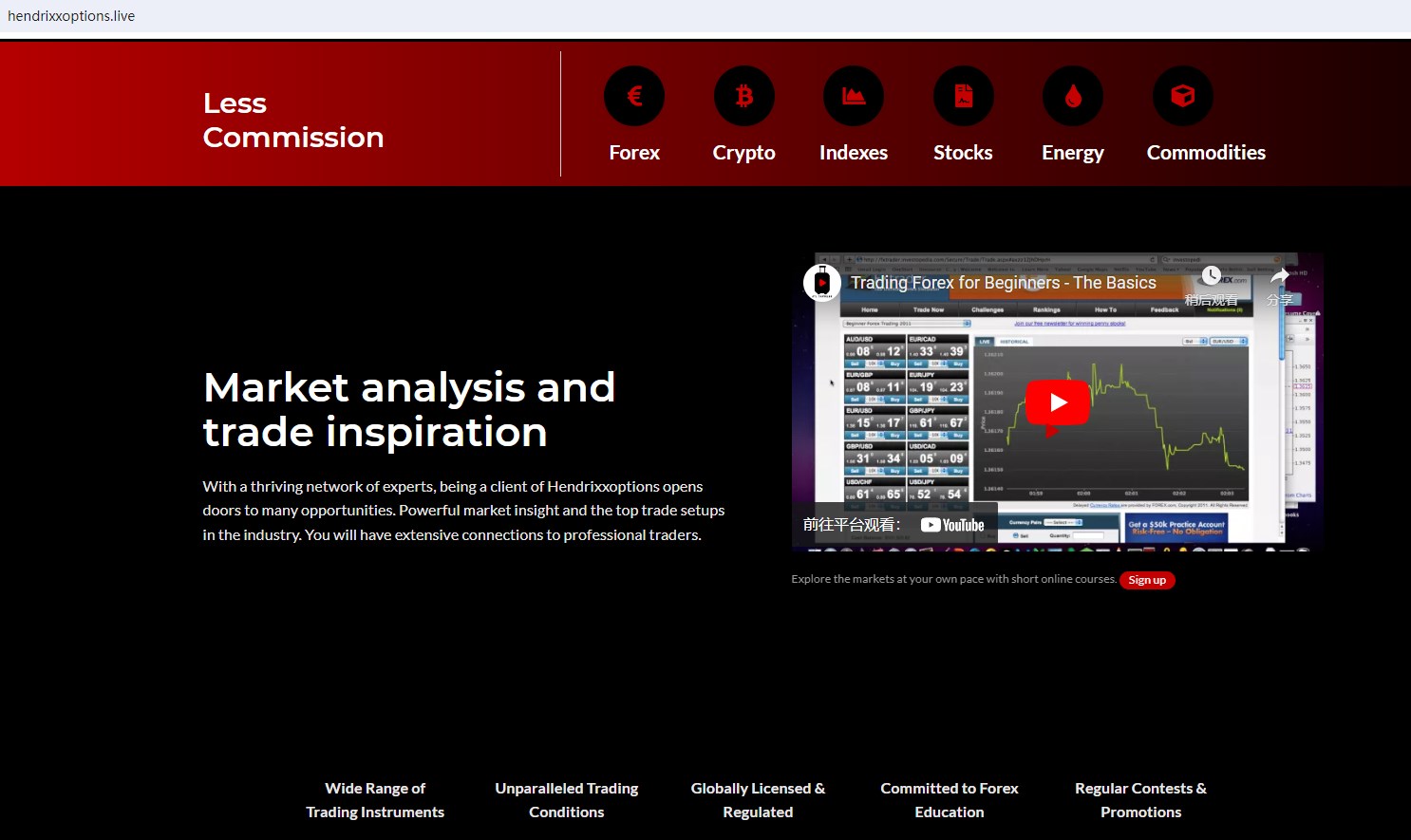Image resolution: width=1411 pixels, height=840 pixels.
Task: Open the video on YouTube via logo
Action: coord(952,525)
